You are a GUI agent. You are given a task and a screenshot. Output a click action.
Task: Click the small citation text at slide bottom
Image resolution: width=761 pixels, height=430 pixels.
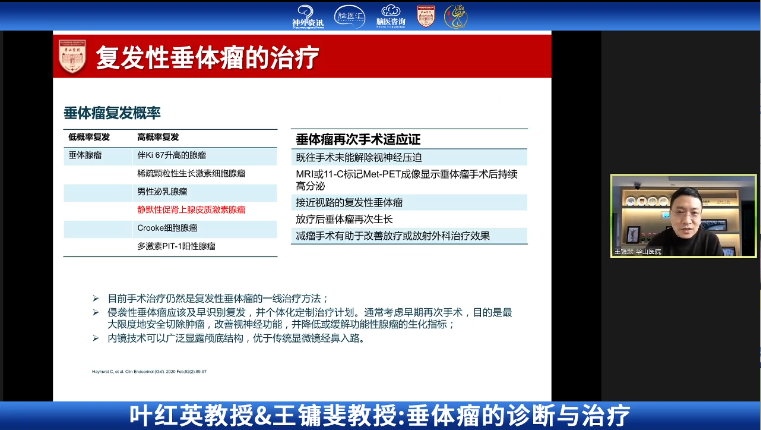coord(149,372)
